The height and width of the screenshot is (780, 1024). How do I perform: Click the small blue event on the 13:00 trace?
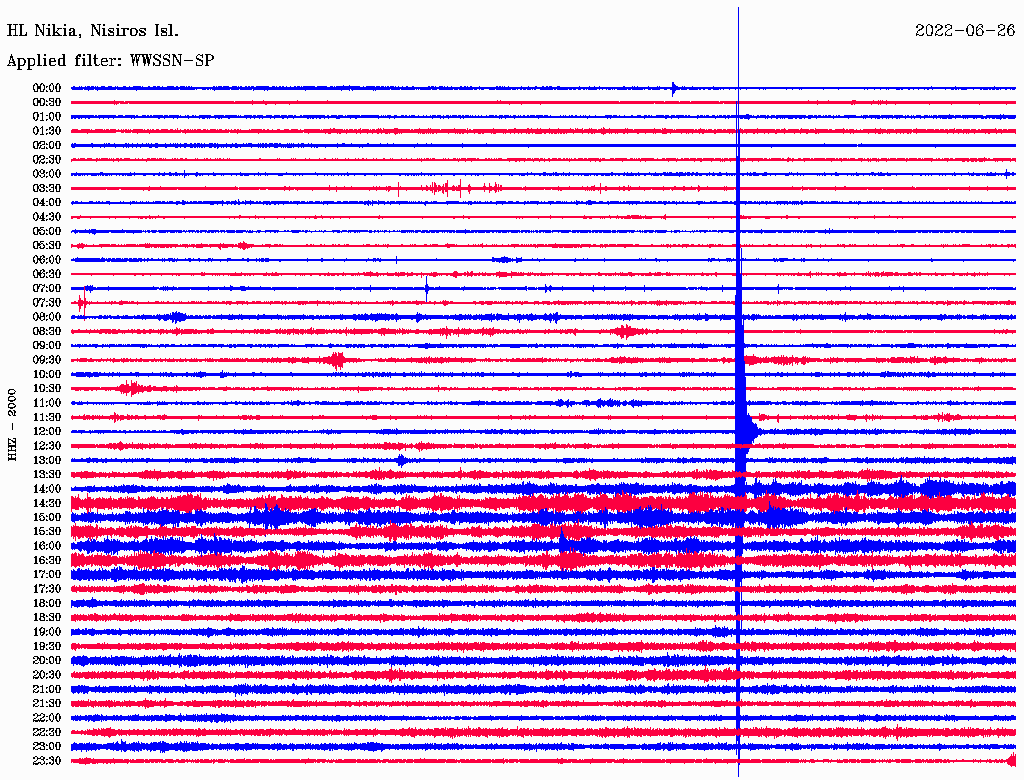tap(401, 460)
